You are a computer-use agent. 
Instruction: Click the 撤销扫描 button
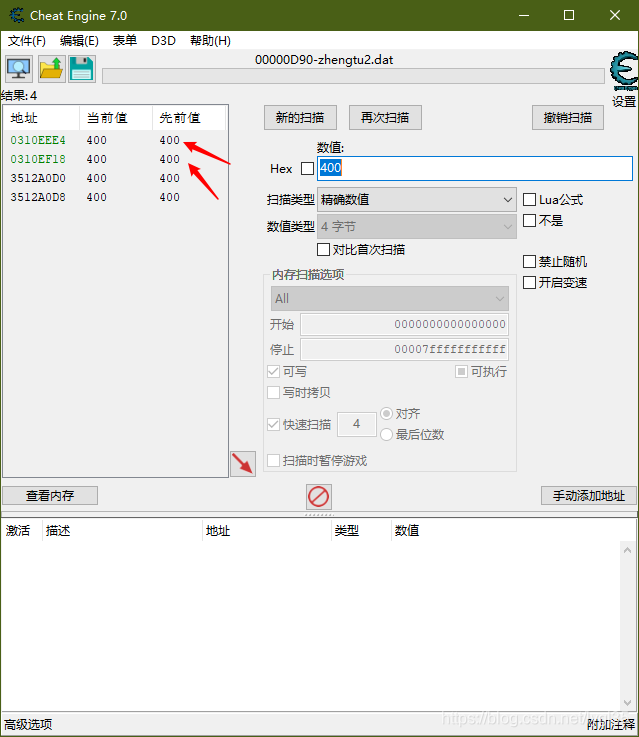coord(568,118)
